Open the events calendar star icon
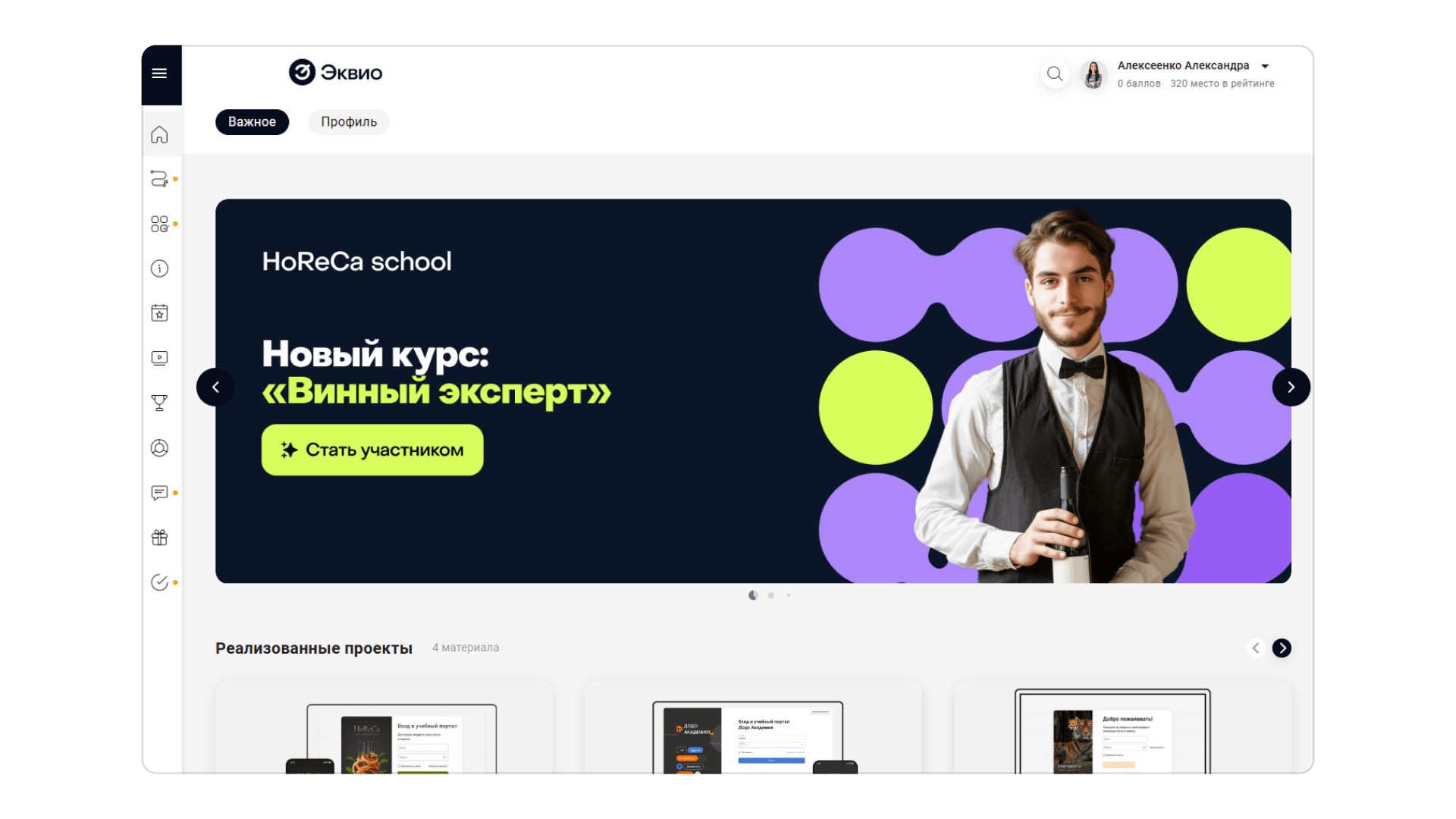The height and width of the screenshot is (819, 1456). pos(159,313)
